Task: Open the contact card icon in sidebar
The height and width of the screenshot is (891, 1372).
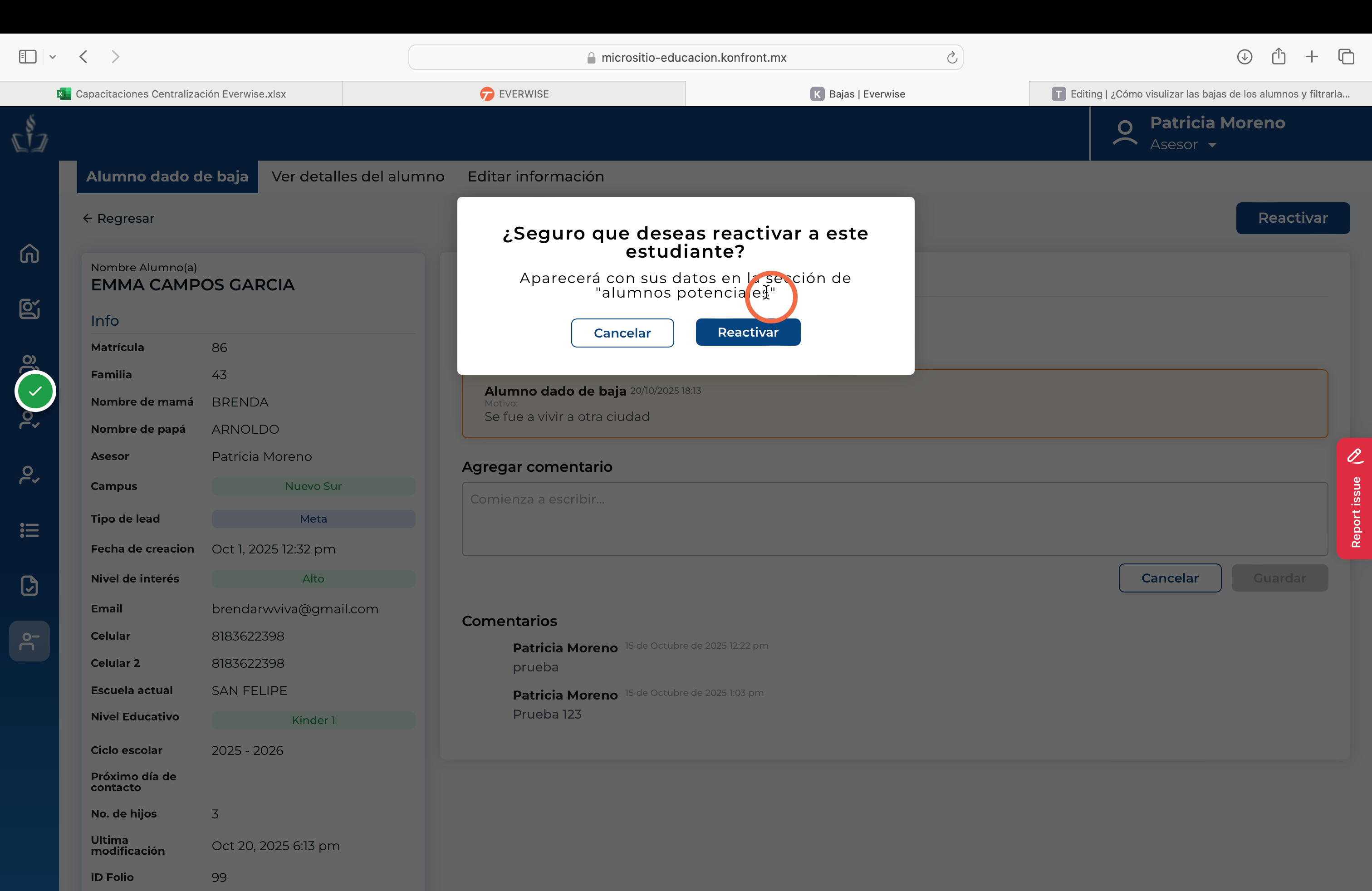Action: 29,308
